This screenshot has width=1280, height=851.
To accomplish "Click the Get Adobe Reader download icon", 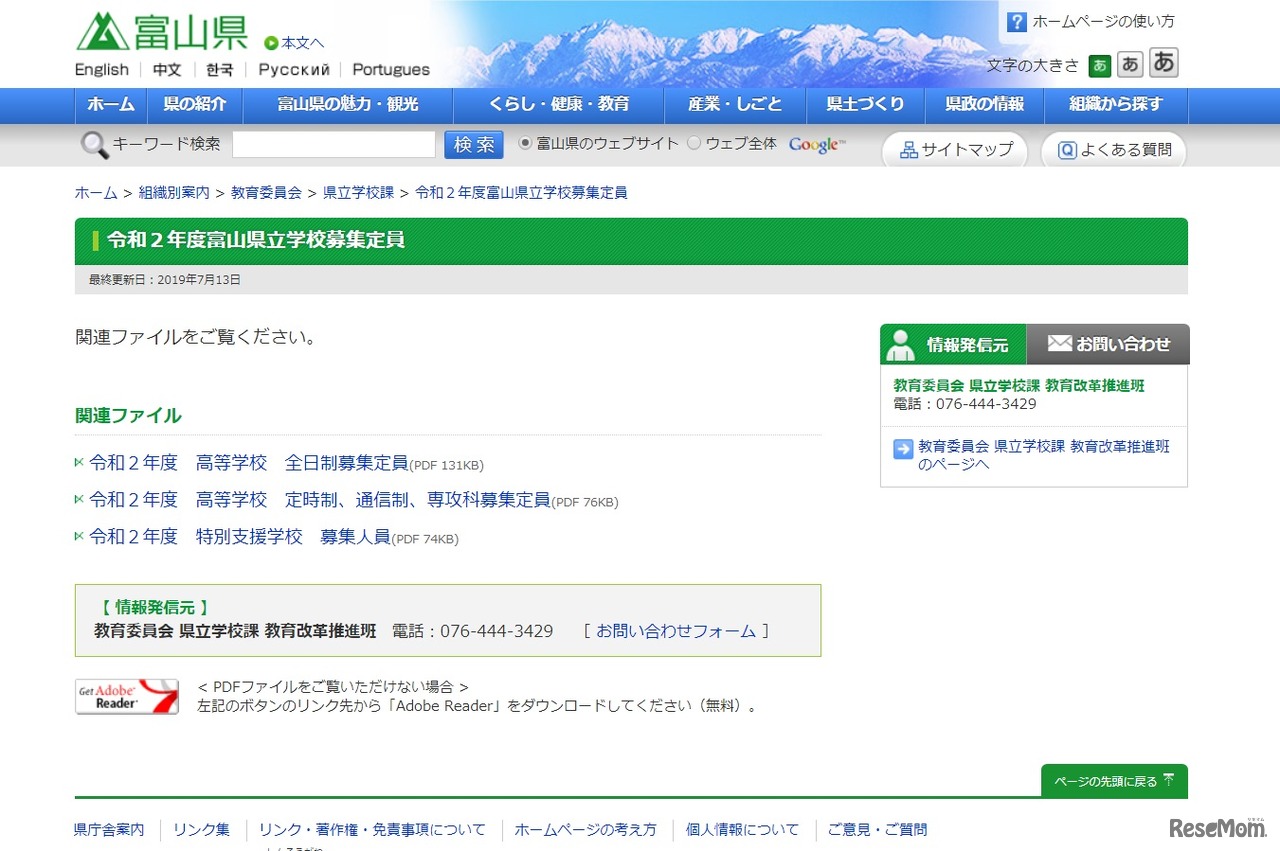I will coord(126,696).
